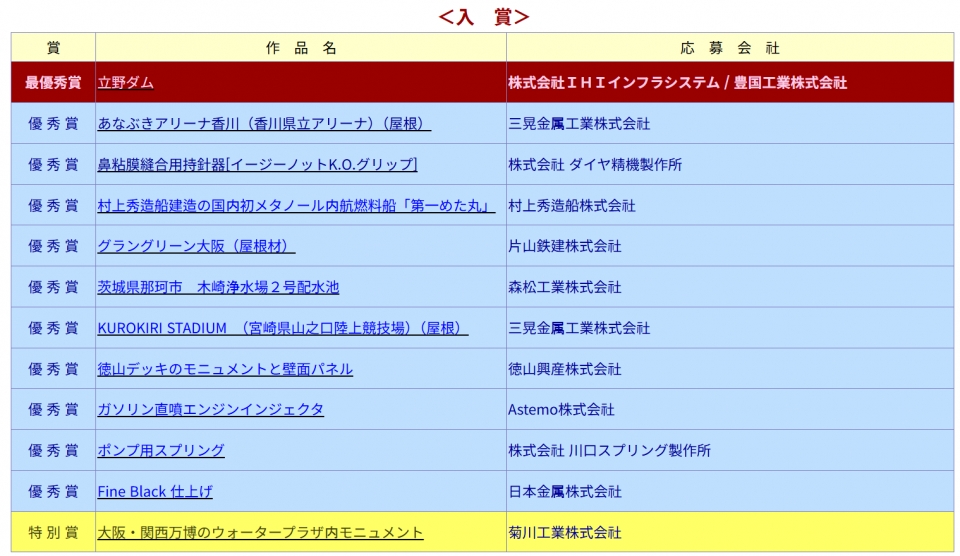Click the ガソリン直噴エンジンインジェクタ link
This screenshot has height=556, width=960.
[x=210, y=410]
